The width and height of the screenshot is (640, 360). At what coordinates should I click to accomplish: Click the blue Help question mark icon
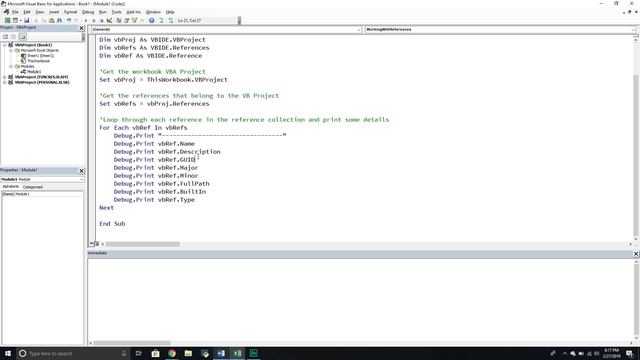click(x=151, y=20)
